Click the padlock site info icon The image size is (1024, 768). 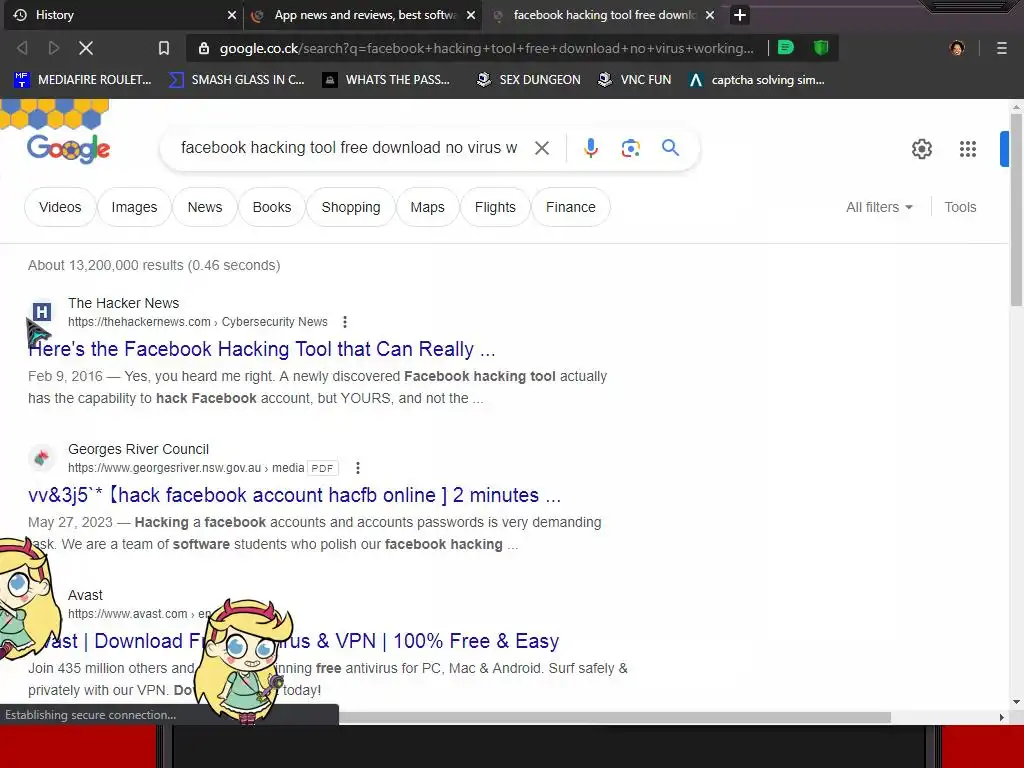(x=204, y=48)
